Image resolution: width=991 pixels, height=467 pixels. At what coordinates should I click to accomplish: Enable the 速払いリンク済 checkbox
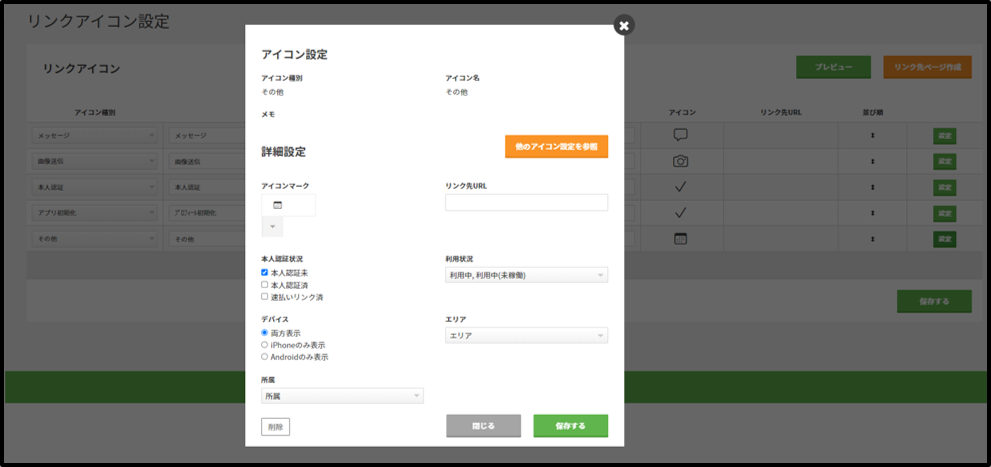(265, 297)
